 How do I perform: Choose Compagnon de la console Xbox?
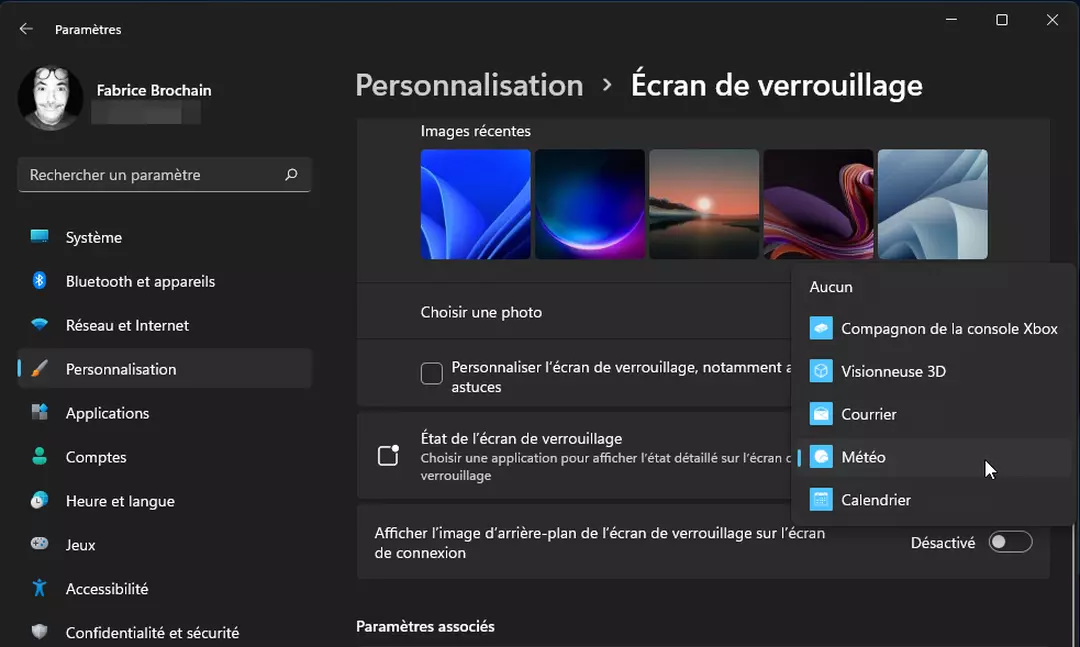(x=948, y=328)
